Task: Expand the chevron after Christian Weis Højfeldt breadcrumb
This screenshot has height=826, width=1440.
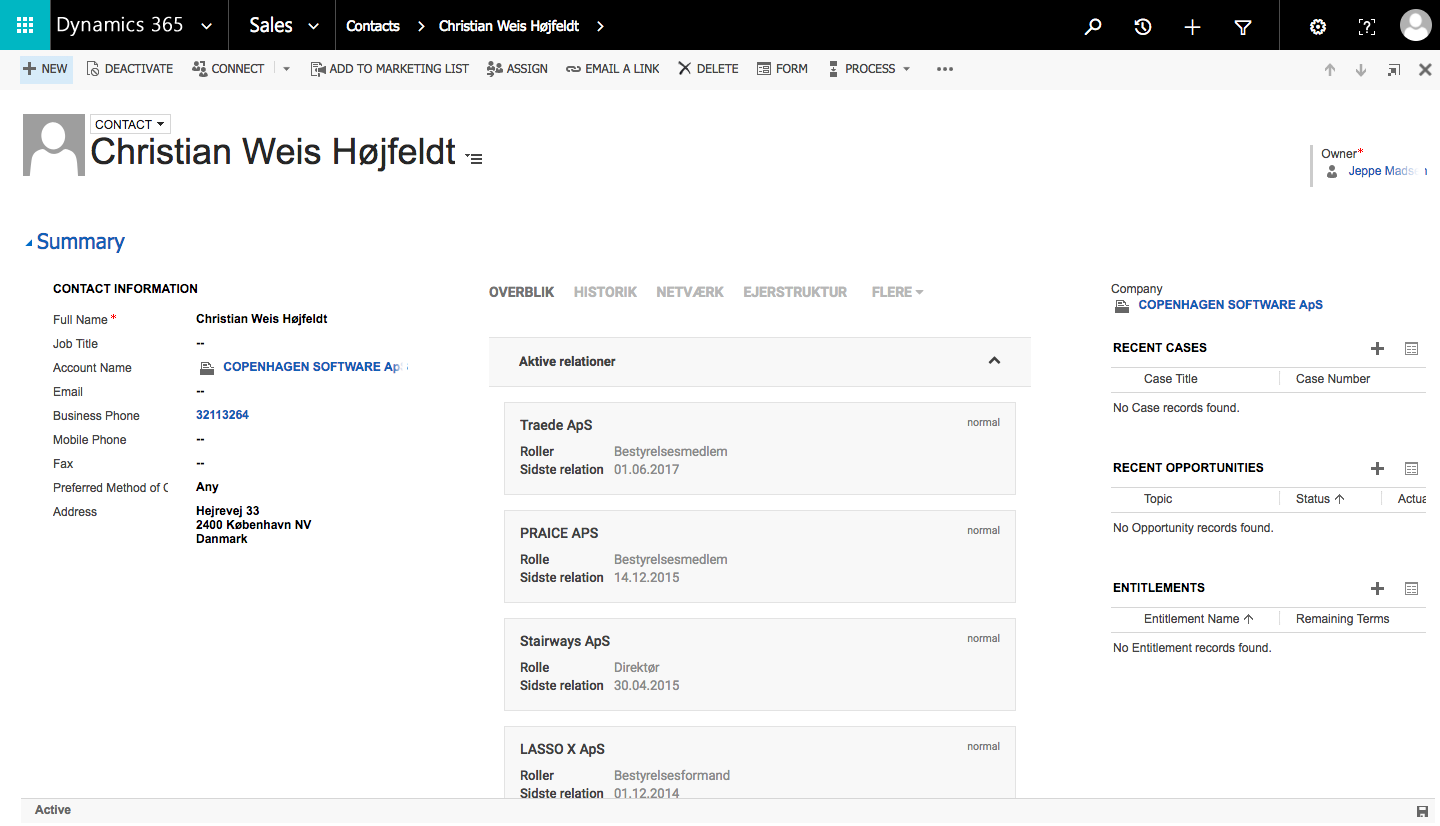Action: pos(600,26)
